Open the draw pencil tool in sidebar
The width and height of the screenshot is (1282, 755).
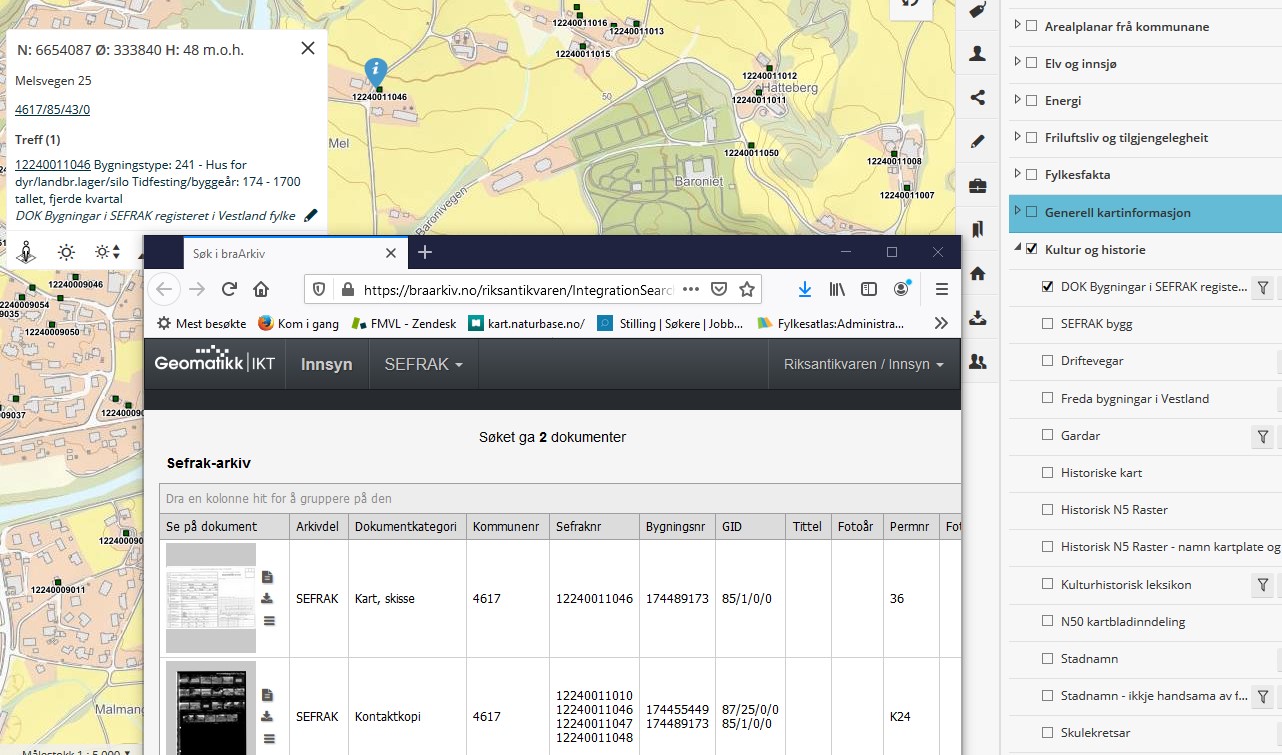[x=978, y=141]
